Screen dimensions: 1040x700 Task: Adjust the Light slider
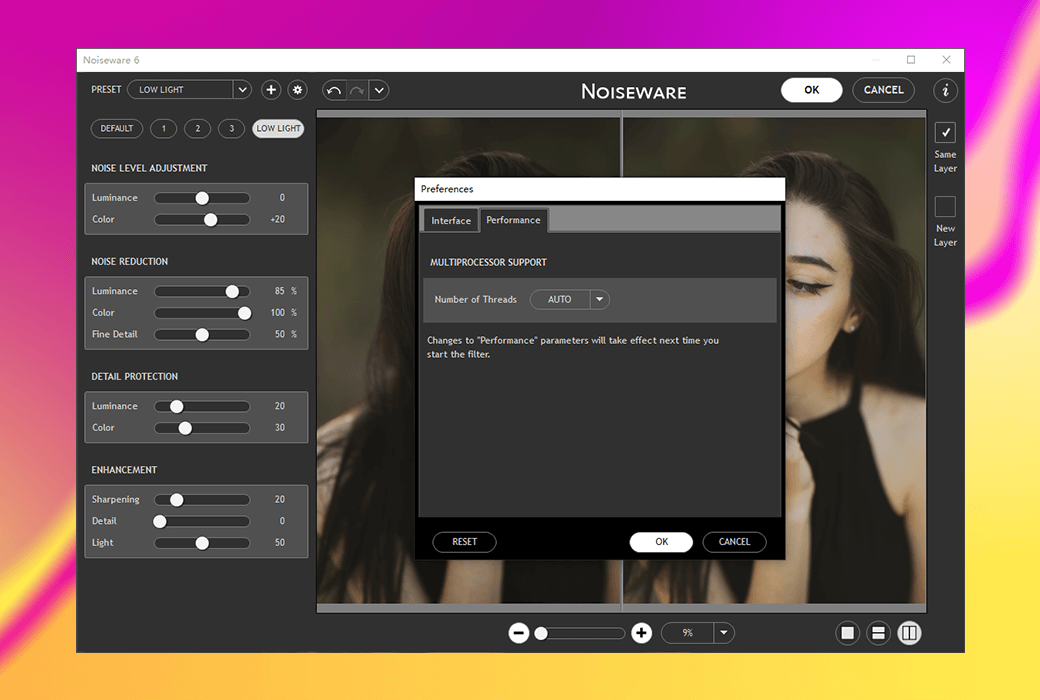click(202, 543)
